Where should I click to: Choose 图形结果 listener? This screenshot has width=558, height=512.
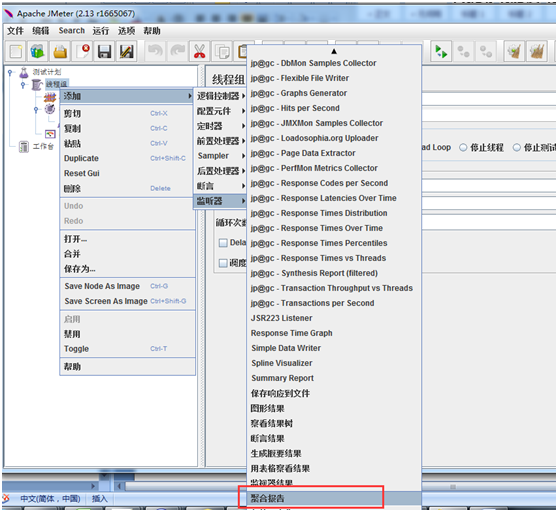[334, 408]
